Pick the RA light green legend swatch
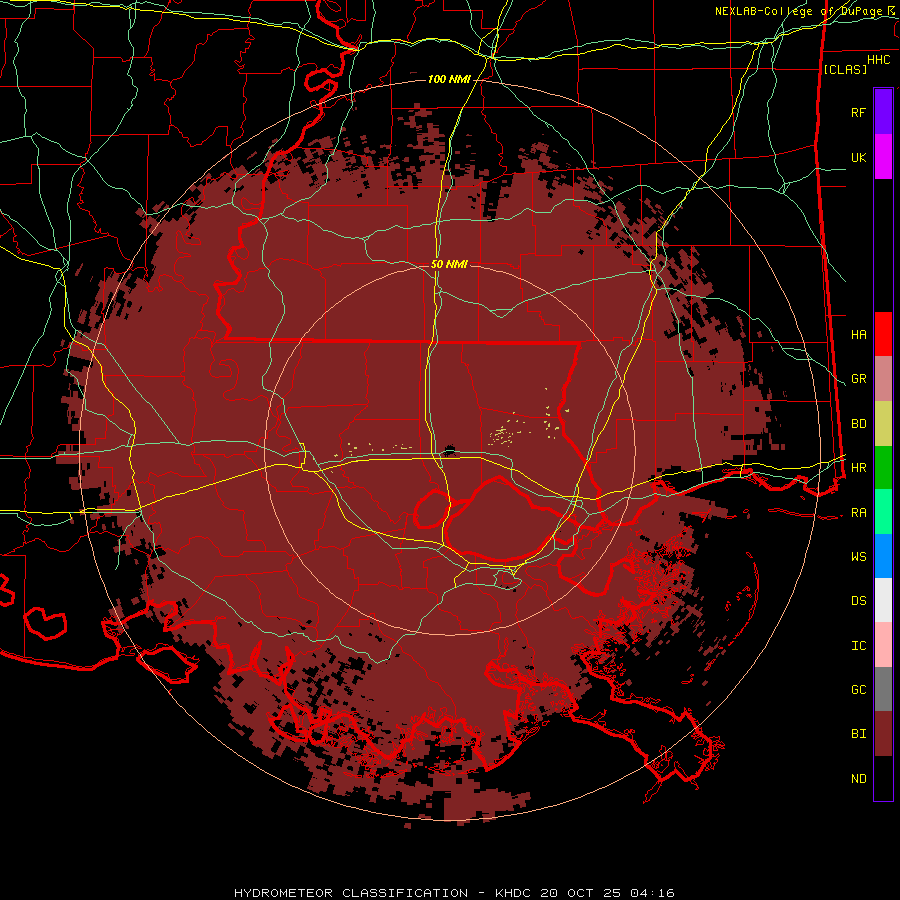 click(x=883, y=512)
